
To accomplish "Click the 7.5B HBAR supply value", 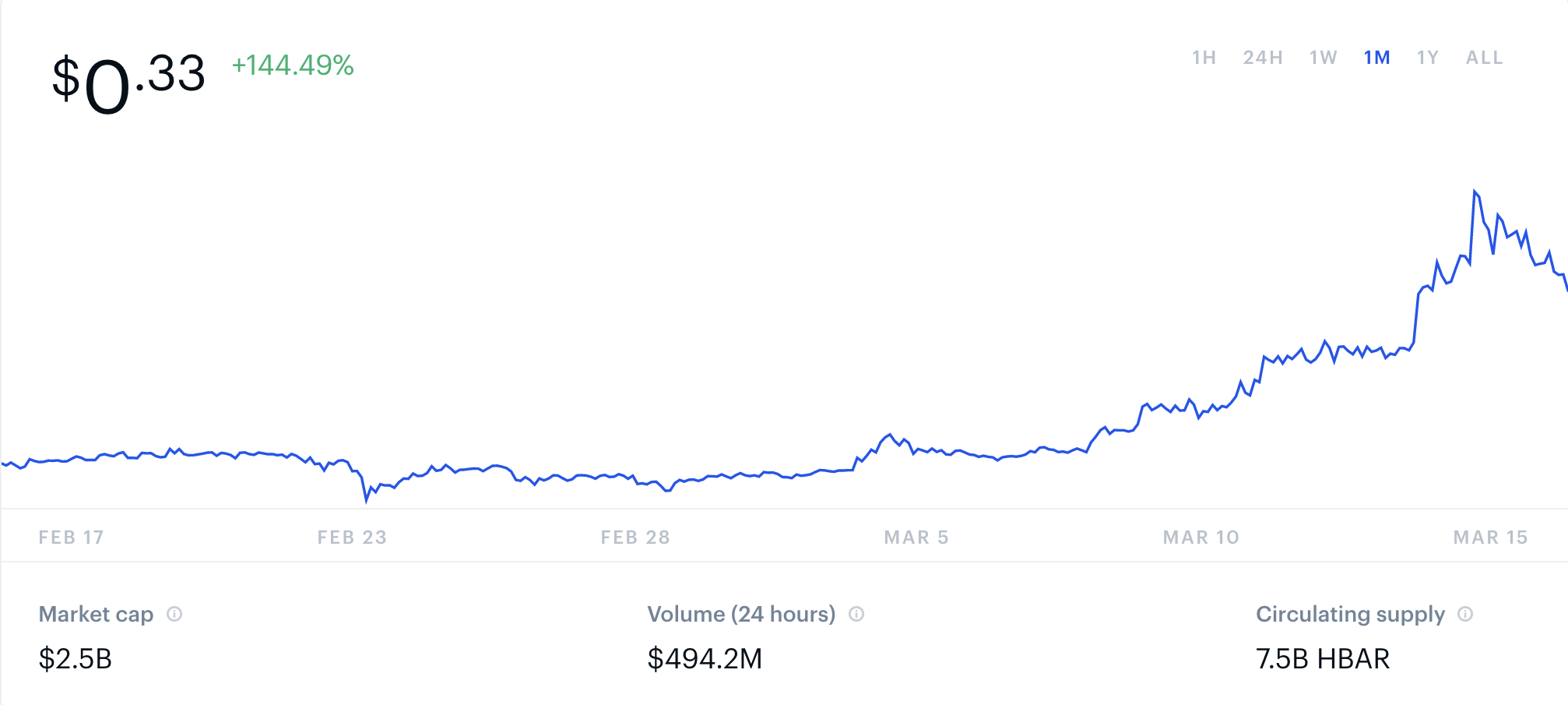I will point(1323,659).
